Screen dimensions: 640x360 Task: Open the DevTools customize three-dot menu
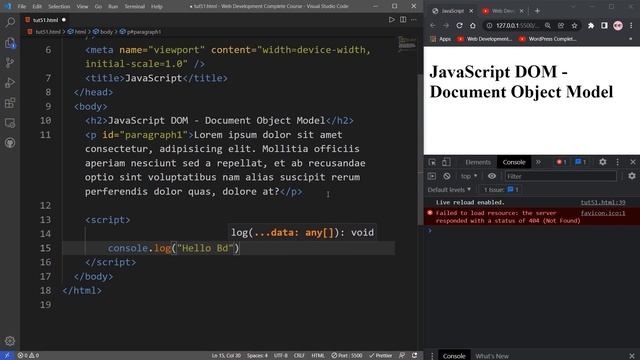618,162
